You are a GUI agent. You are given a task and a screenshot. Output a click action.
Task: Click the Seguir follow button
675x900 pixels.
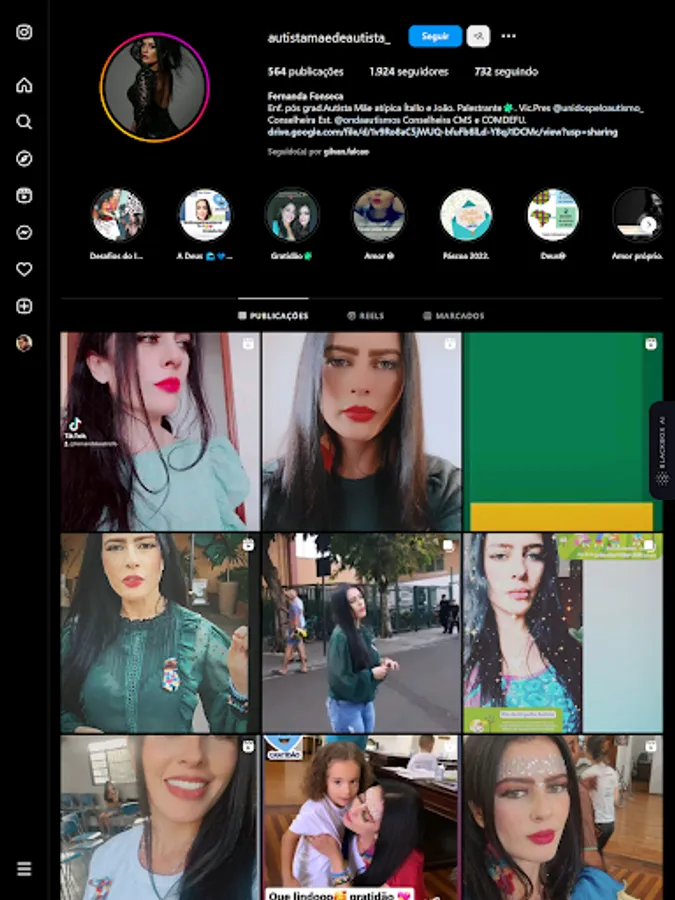coord(435,36)
